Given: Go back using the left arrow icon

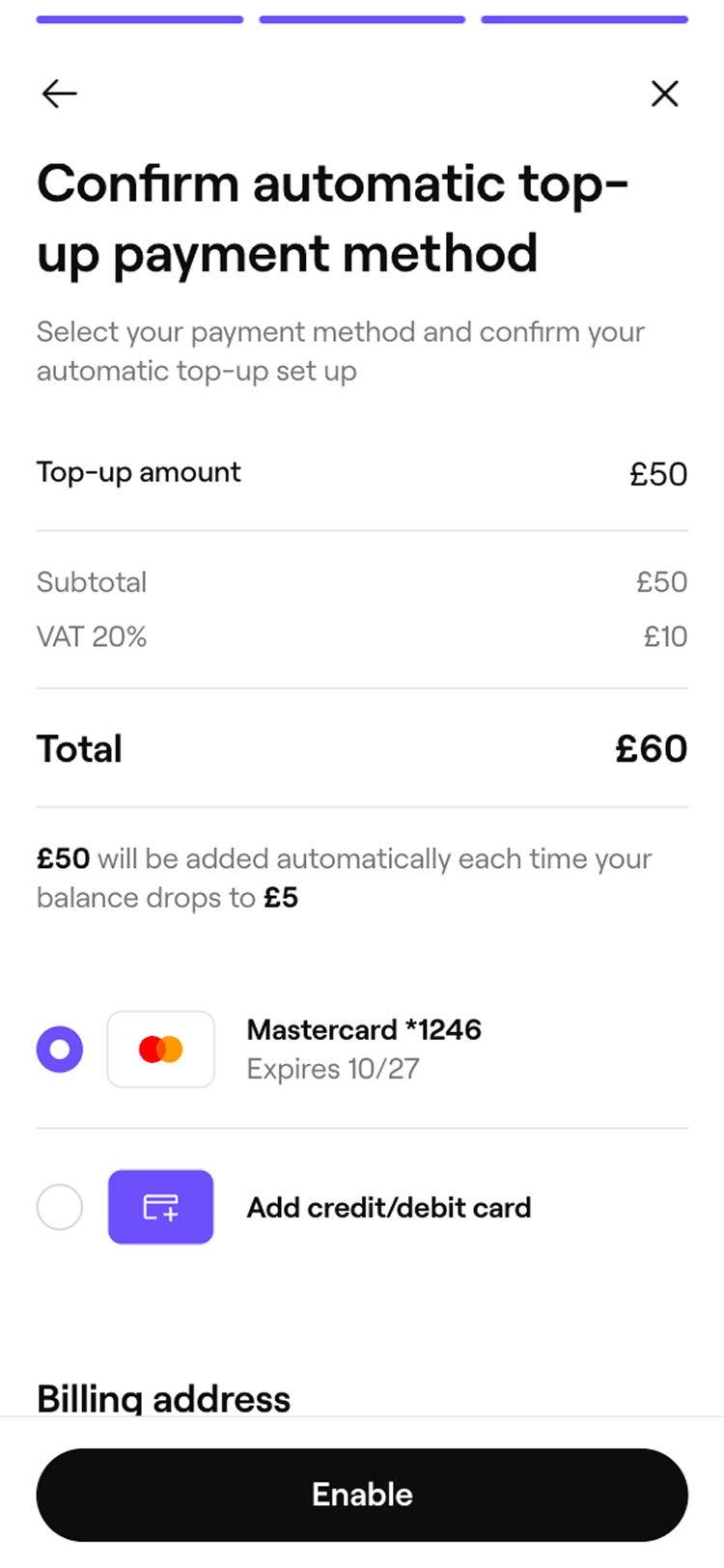Looking at the screenshot, I should tap(59, 94).
